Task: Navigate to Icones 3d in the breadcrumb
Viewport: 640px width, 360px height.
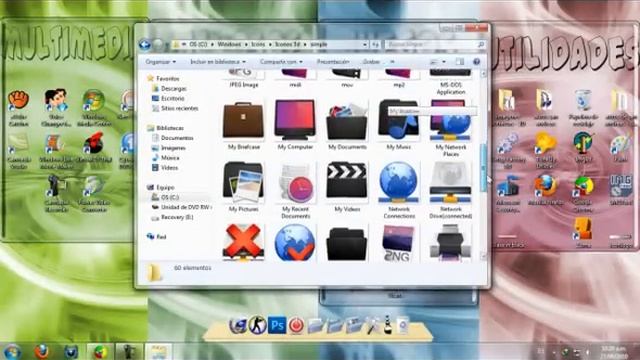Action: click(x=288, y=44)
